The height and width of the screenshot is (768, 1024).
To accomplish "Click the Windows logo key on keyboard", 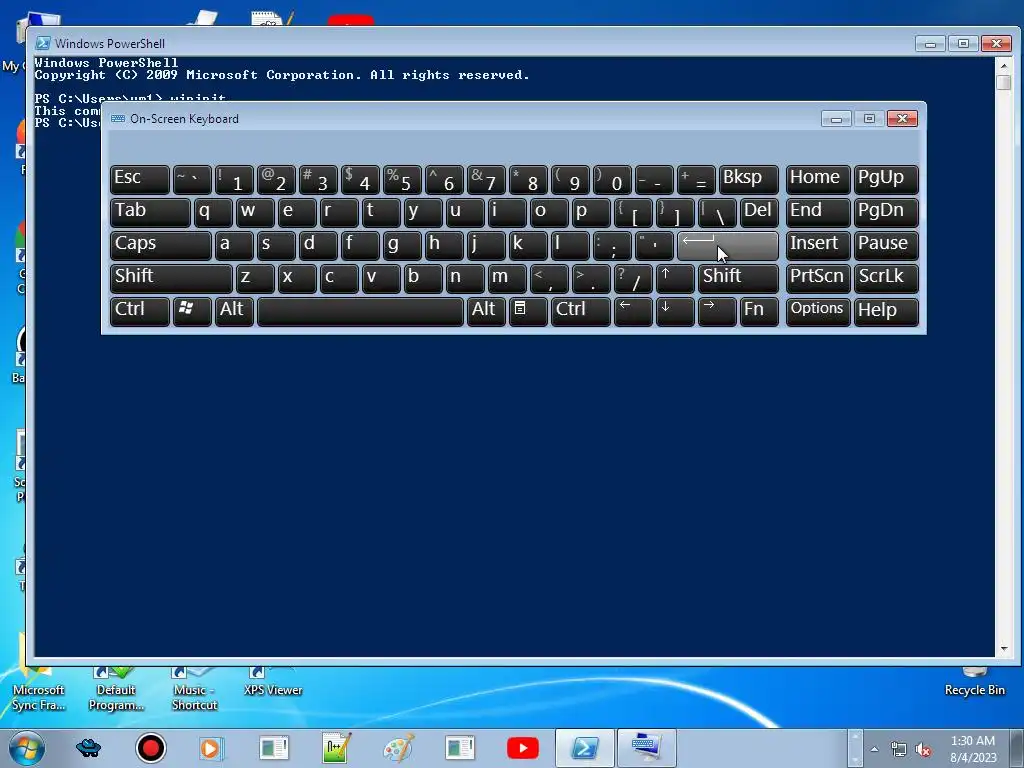I will (x=192, y=311).
